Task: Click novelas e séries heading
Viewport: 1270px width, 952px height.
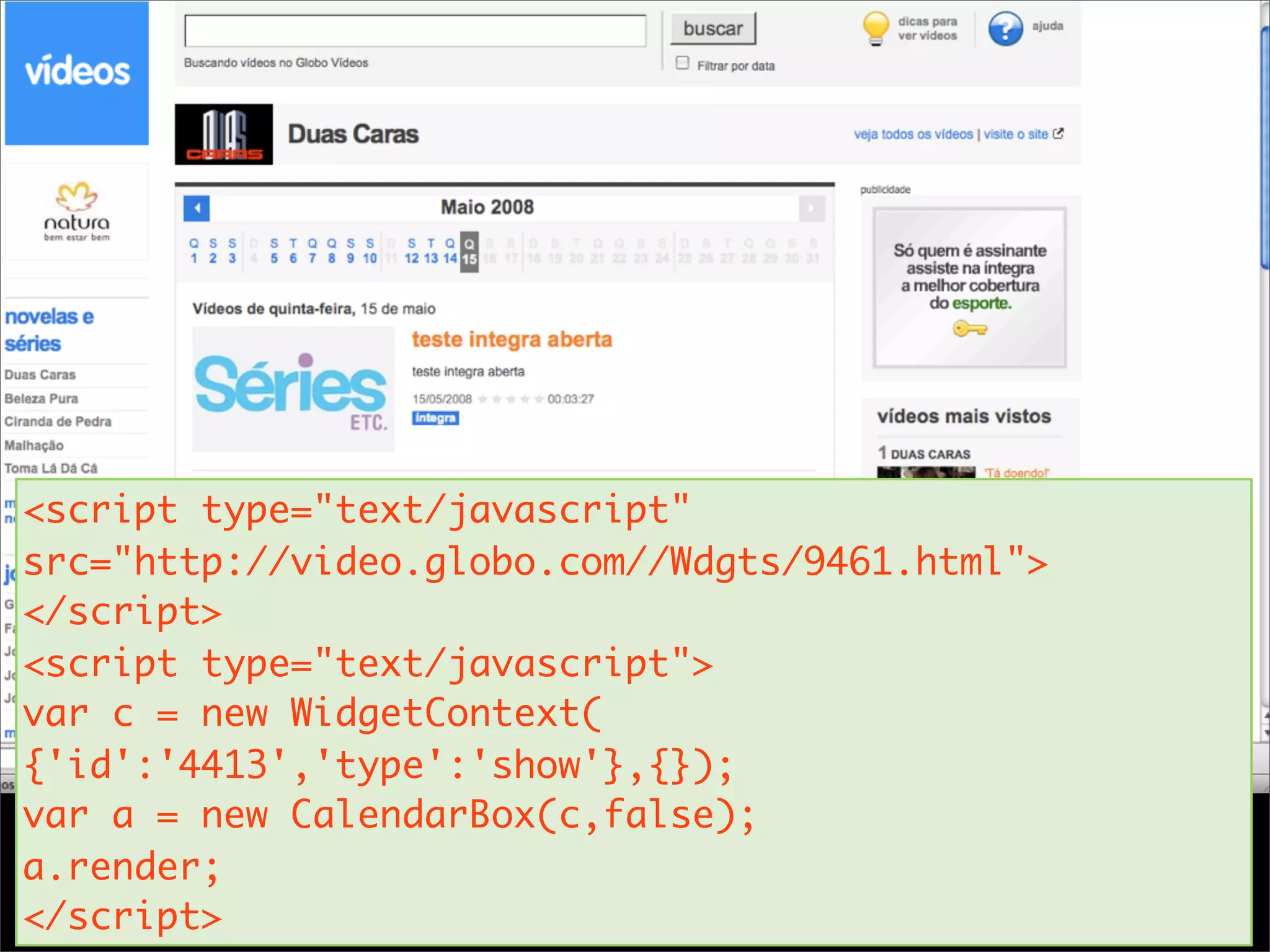Action: pyautogui.click(x=50, y=330)
